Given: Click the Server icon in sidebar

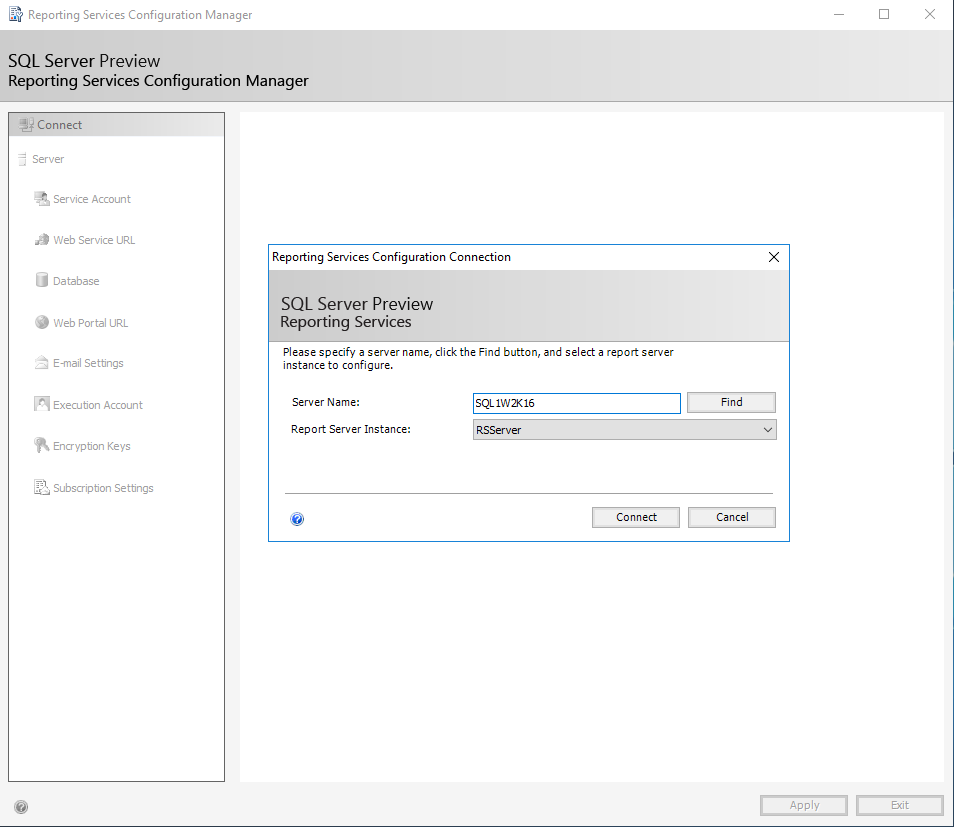Looking at the screenshot, I should point(23,159).
